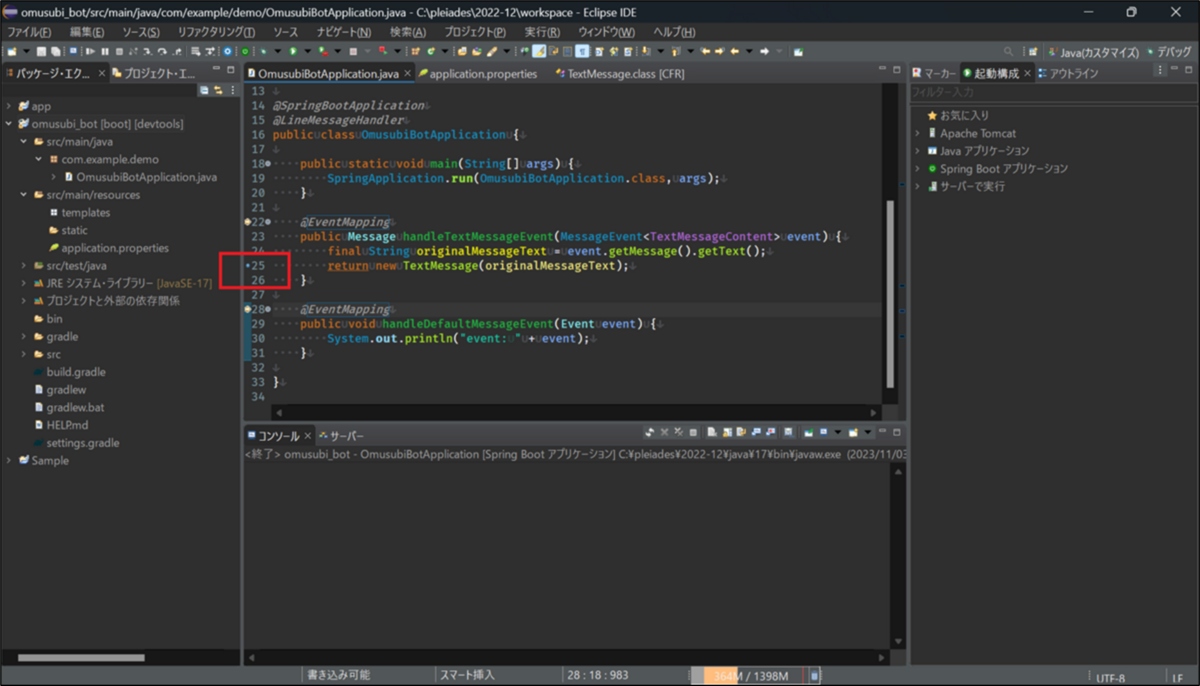This screenshot has width=1200, height=686.
Task: Click the heap memory usage bar
Action: tap(748, 676)
